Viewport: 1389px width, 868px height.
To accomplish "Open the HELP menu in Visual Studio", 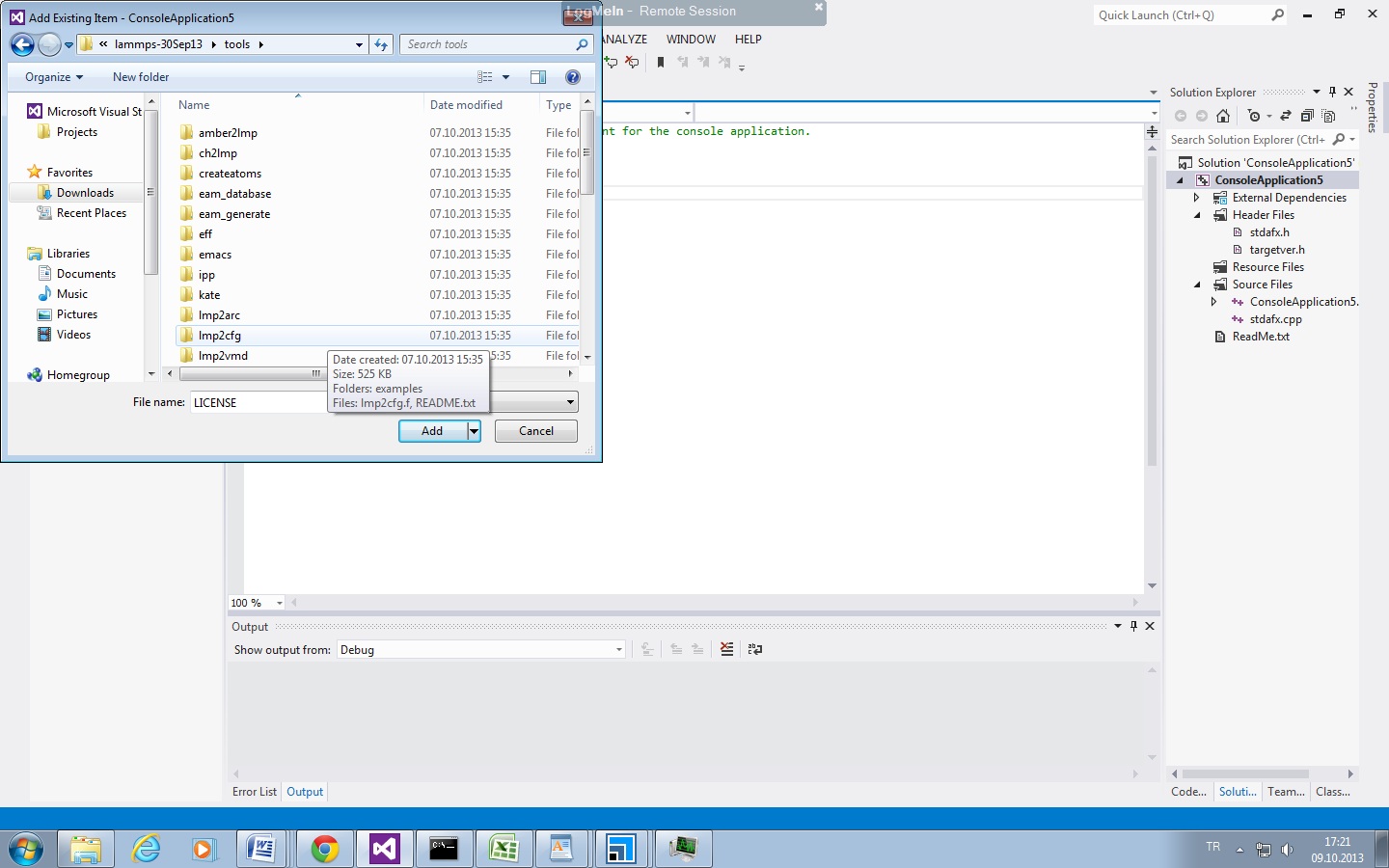I will [x=749, y=40].
